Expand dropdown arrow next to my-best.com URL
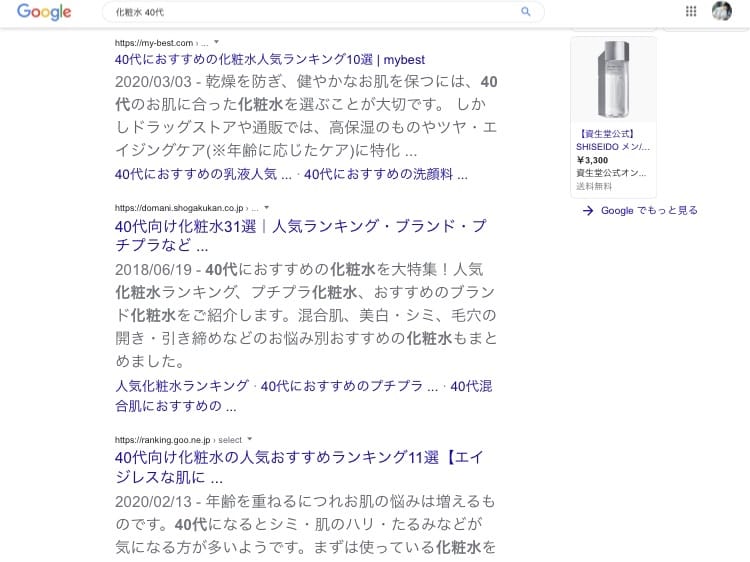 [x=217, y=43]
